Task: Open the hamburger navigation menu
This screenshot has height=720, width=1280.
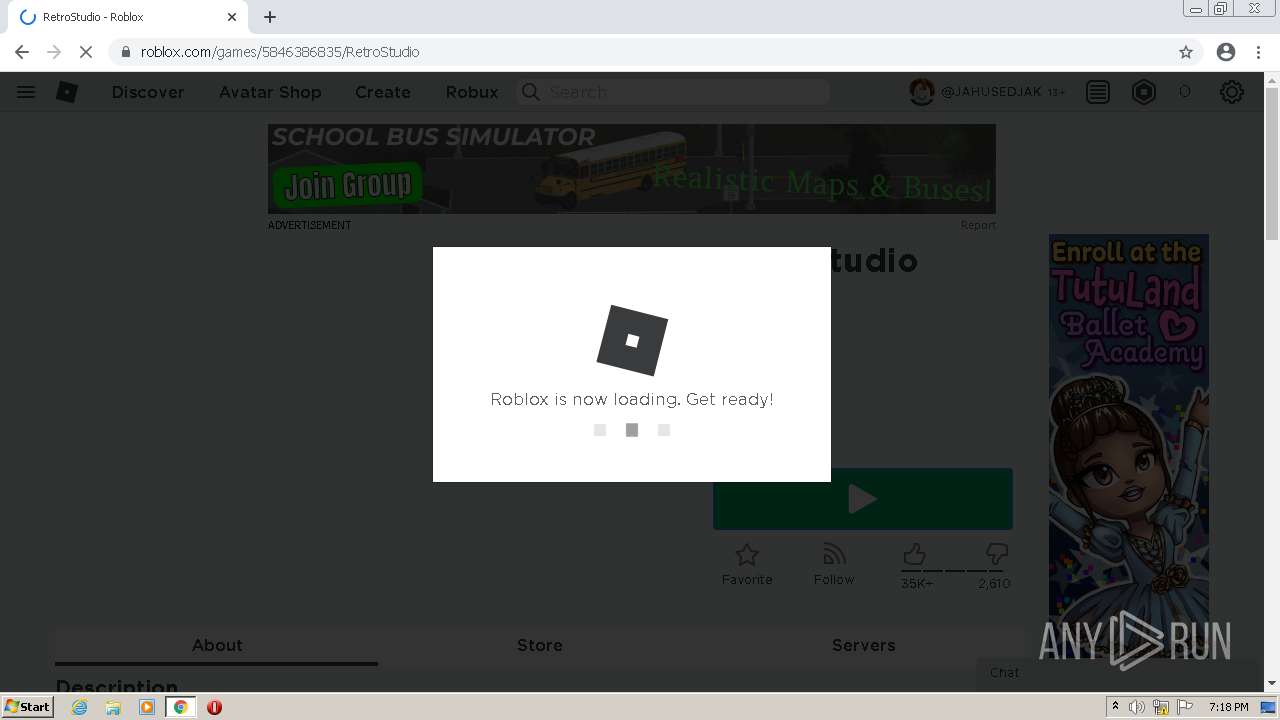Action: point(26,92)
